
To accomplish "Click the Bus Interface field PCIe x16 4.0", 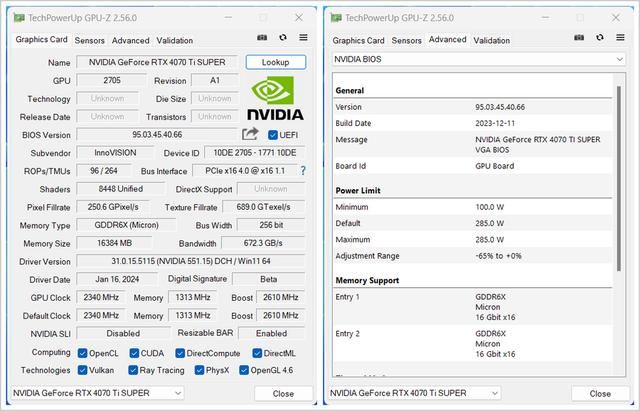I will pyautogui.click(x=245, y=171).
